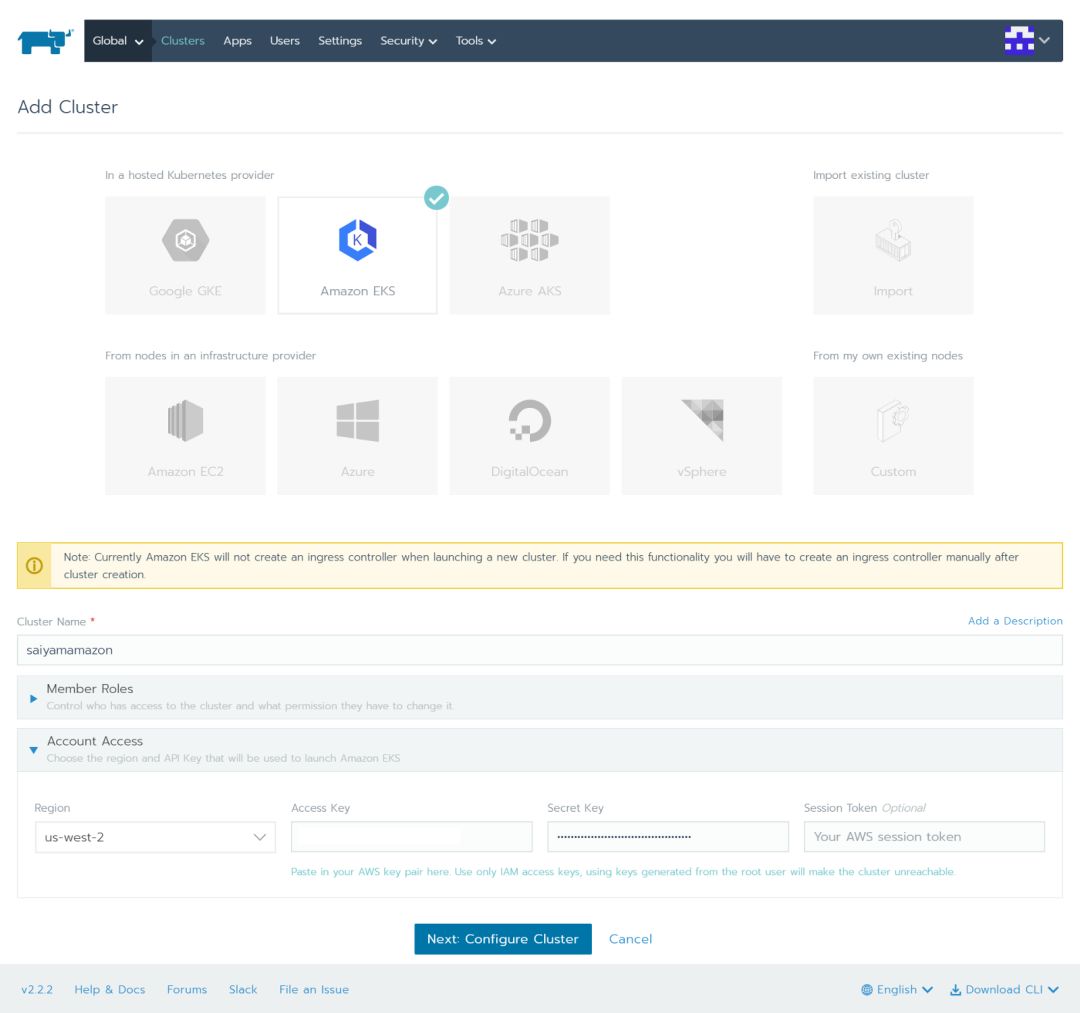Expand the Member Roles section
This screenshot has width=1080, height=1013.
[539, 697]
